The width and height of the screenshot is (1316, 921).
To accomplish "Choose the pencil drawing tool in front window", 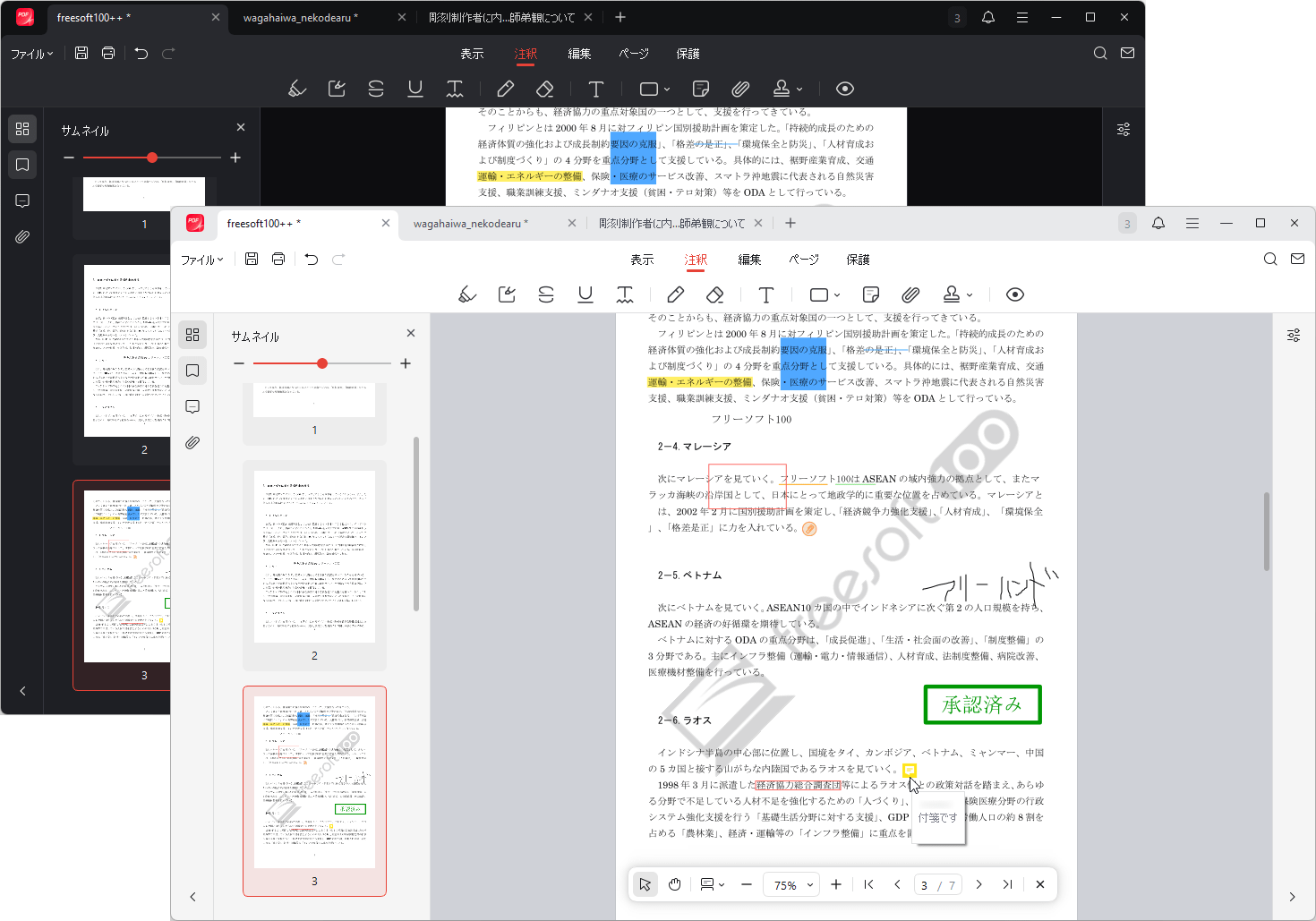I will [x=676, y=294].
